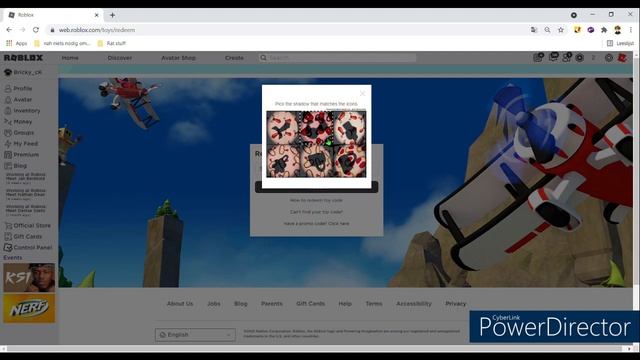Open the Discover tab

[120, 58]
